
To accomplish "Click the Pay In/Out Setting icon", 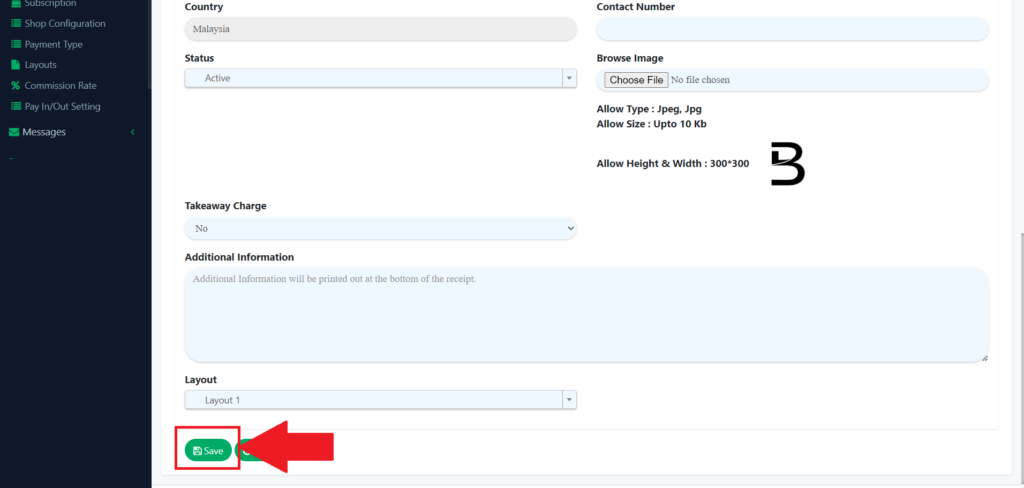I will tap(15, 106).
